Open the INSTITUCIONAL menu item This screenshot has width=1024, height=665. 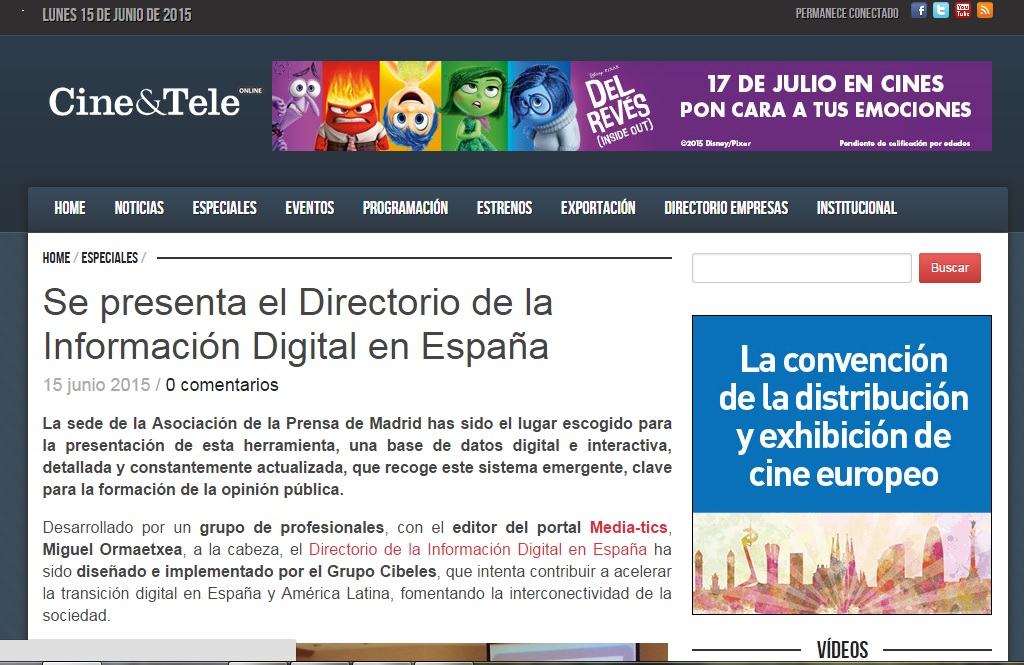coord(857,208)
